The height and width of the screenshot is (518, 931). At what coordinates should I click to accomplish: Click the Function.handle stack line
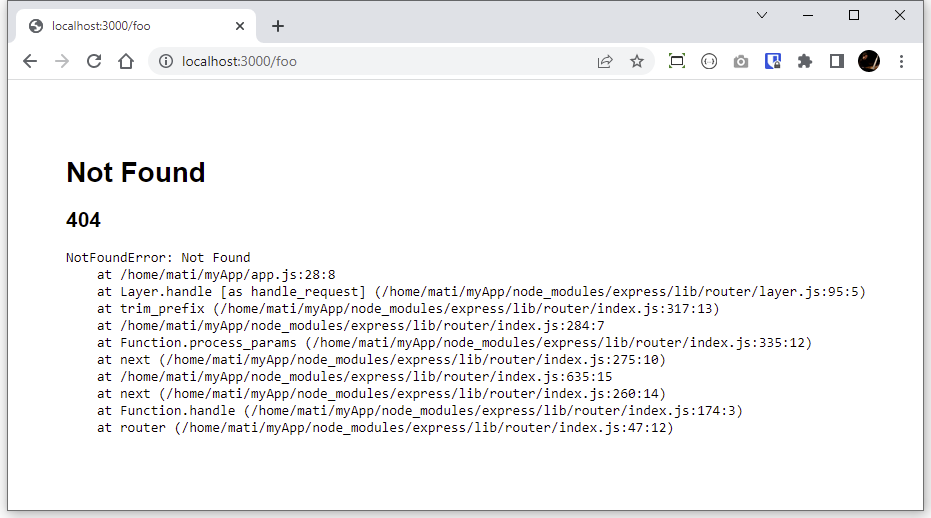(x=420, y=411)
